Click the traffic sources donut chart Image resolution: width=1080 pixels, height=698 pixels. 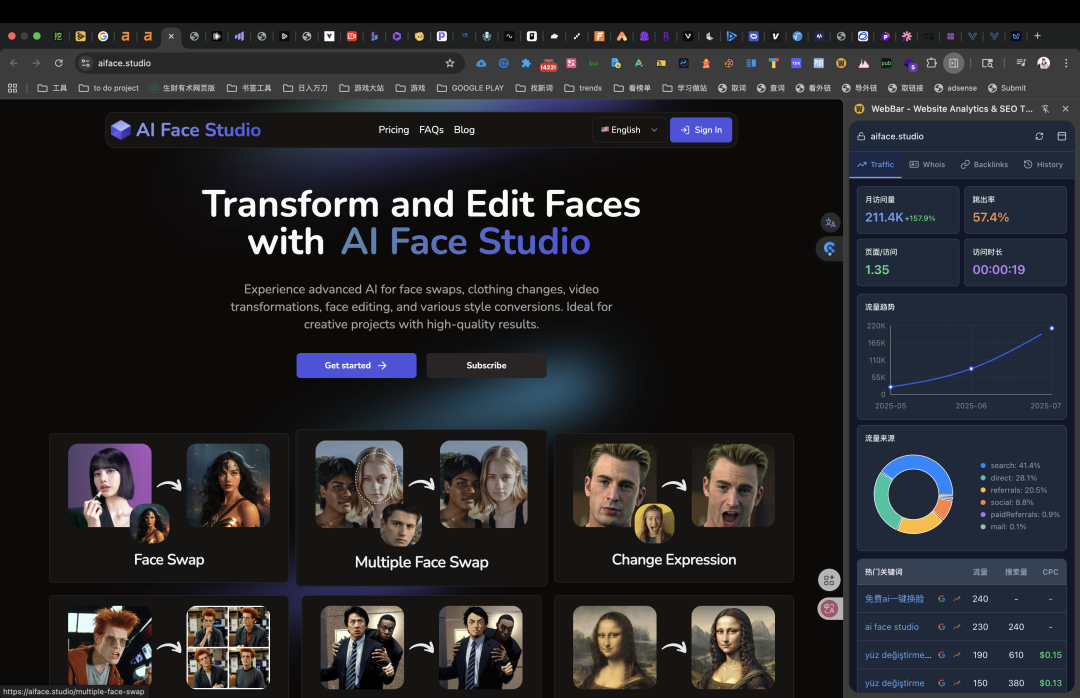click(913, 494)
